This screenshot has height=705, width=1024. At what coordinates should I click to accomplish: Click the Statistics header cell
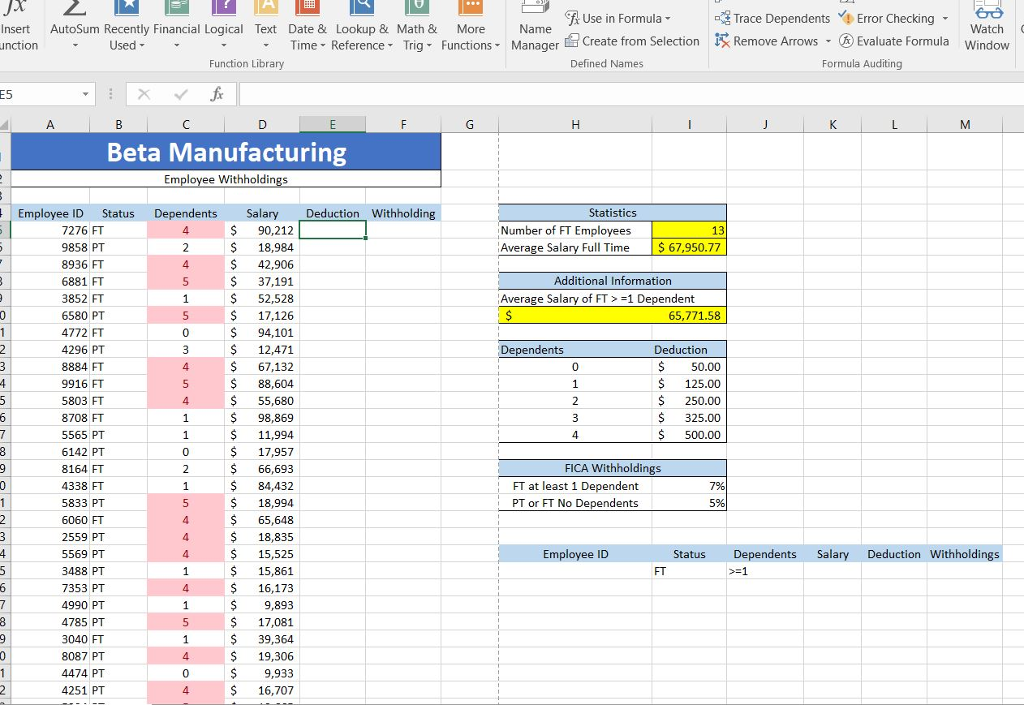(x=612, y=213)
